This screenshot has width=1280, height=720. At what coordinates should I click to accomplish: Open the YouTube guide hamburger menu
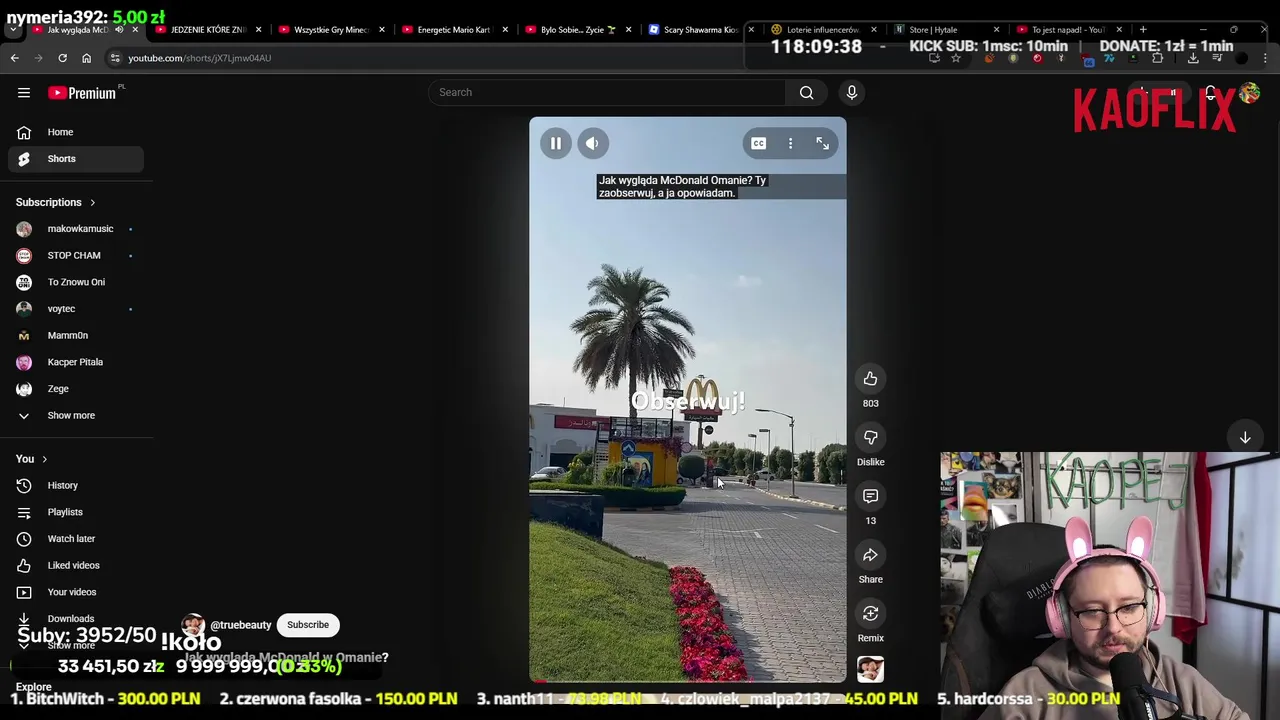(x=24, y=93)
